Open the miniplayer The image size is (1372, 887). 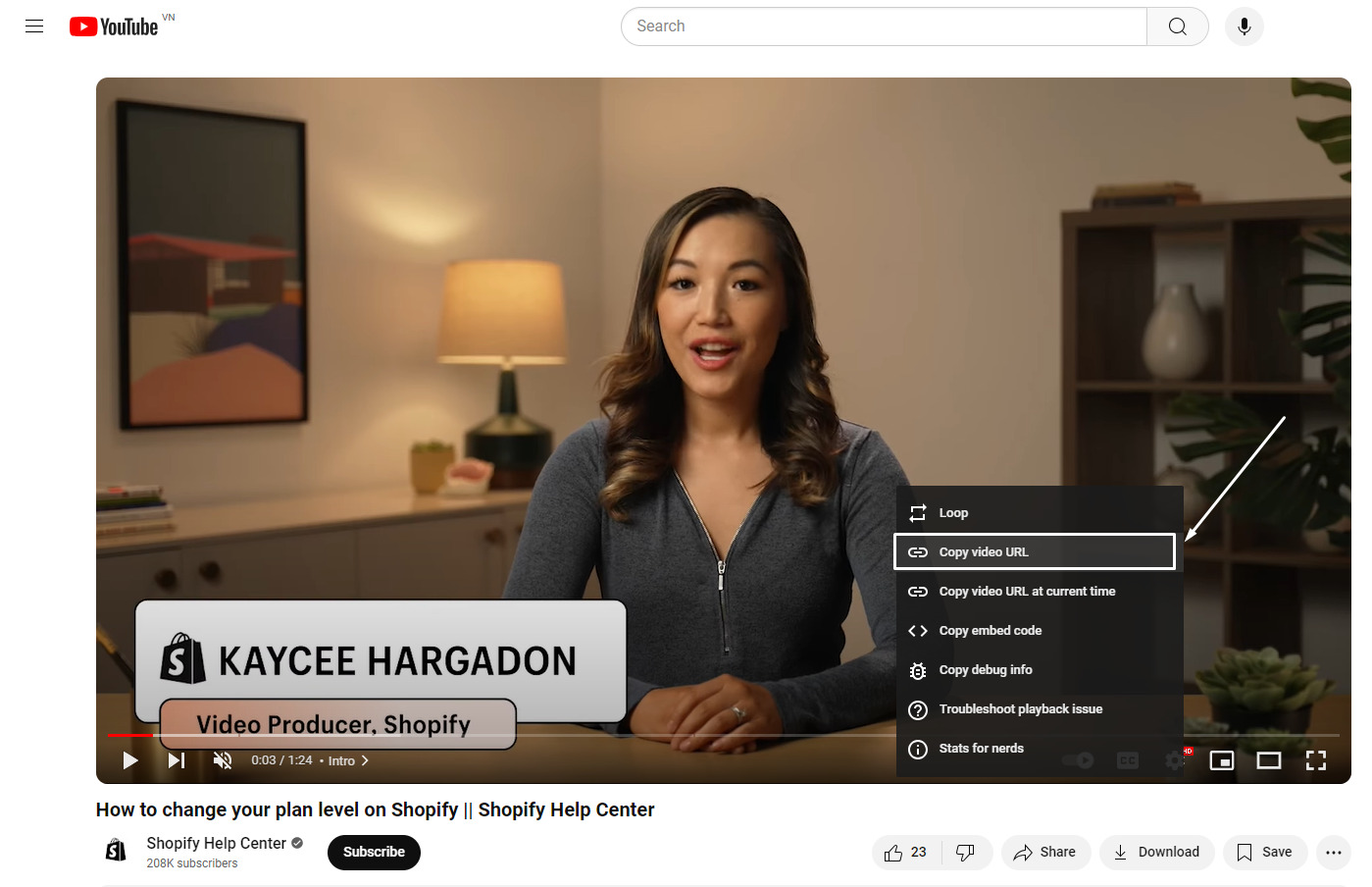[1222, 760]
